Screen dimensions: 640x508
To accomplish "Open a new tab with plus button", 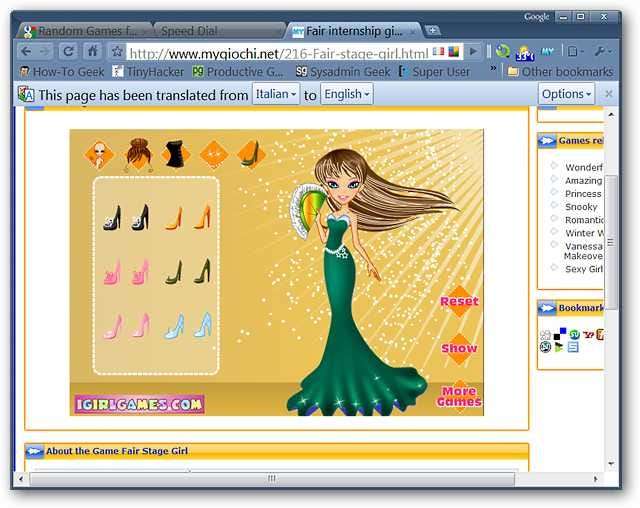I will pos(432,30).
